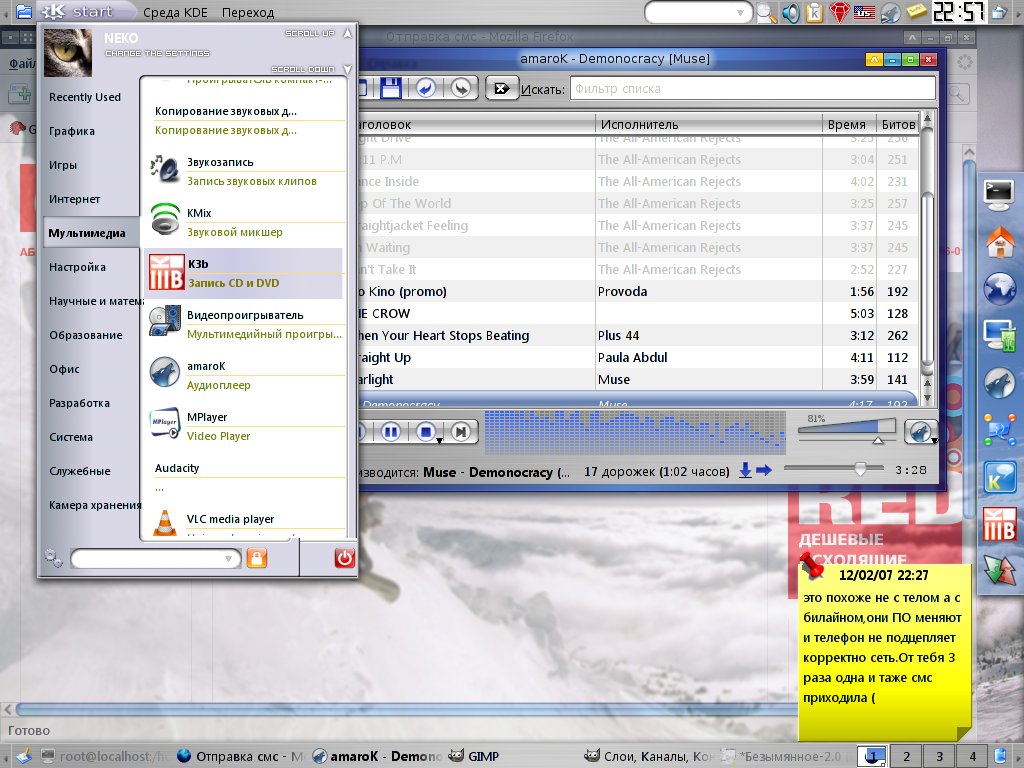Open the Графика menu category
Image resolution: width=1024 pixels, height=768 pixels.
tap(72, 131)
